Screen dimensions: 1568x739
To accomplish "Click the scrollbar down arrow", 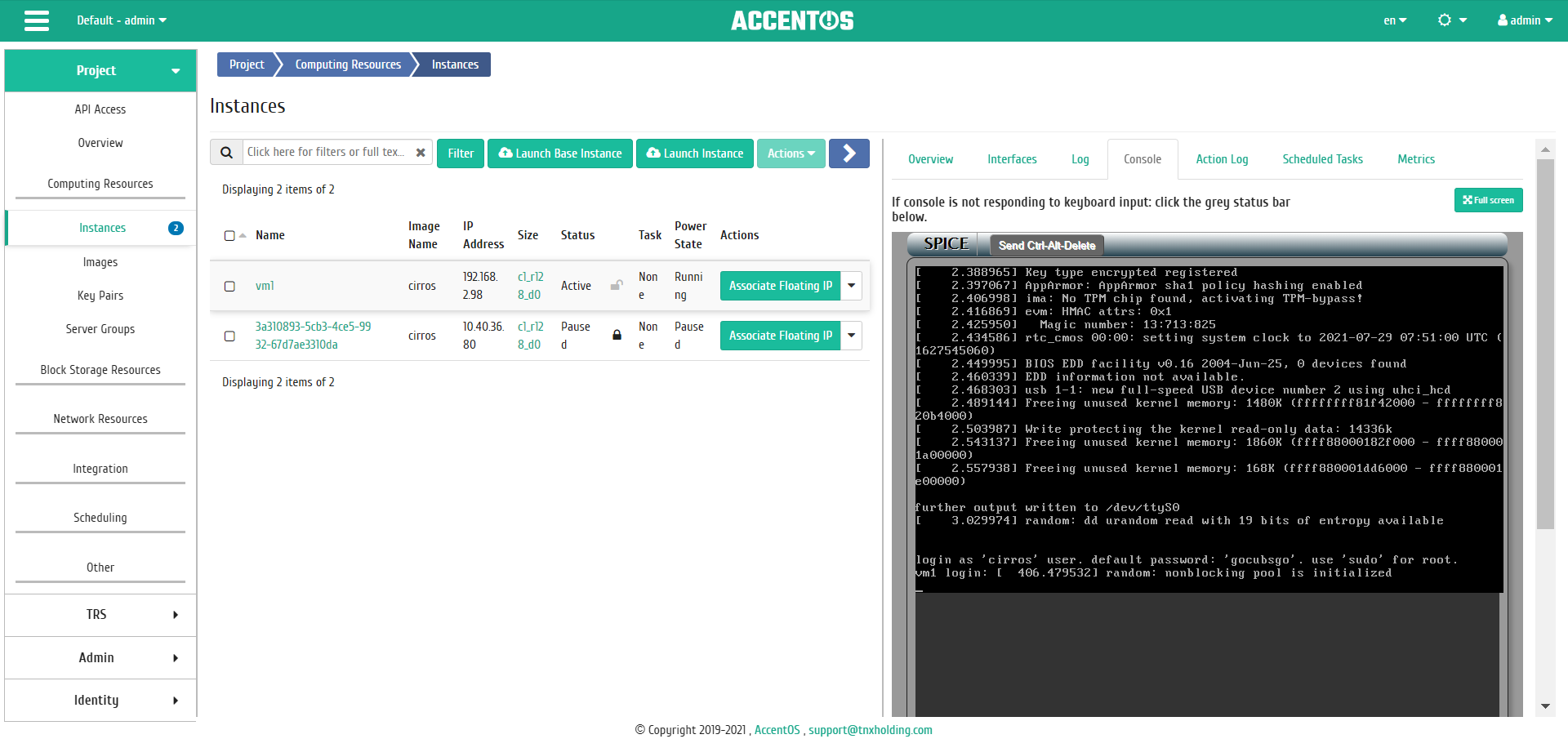I will [x=1544, y=706].
